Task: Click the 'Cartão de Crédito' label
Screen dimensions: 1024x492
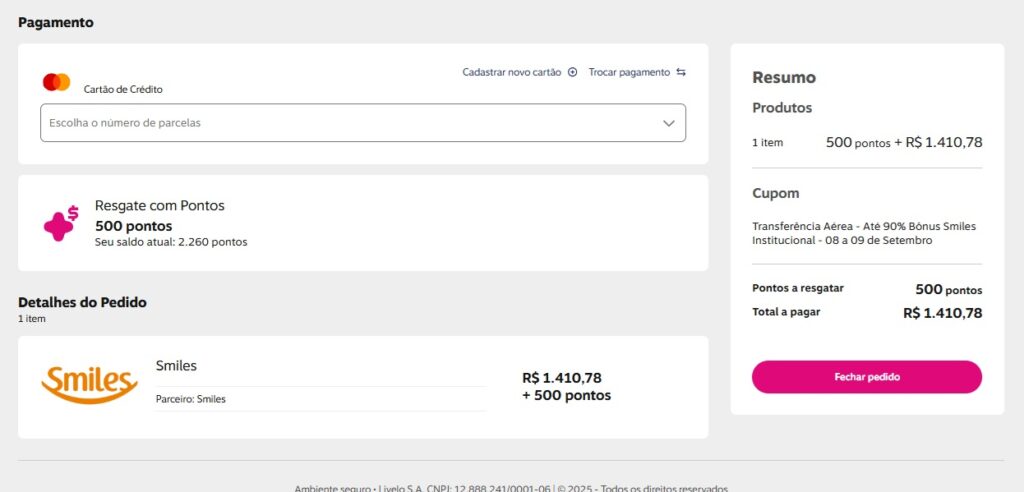Action: point(123,89)
